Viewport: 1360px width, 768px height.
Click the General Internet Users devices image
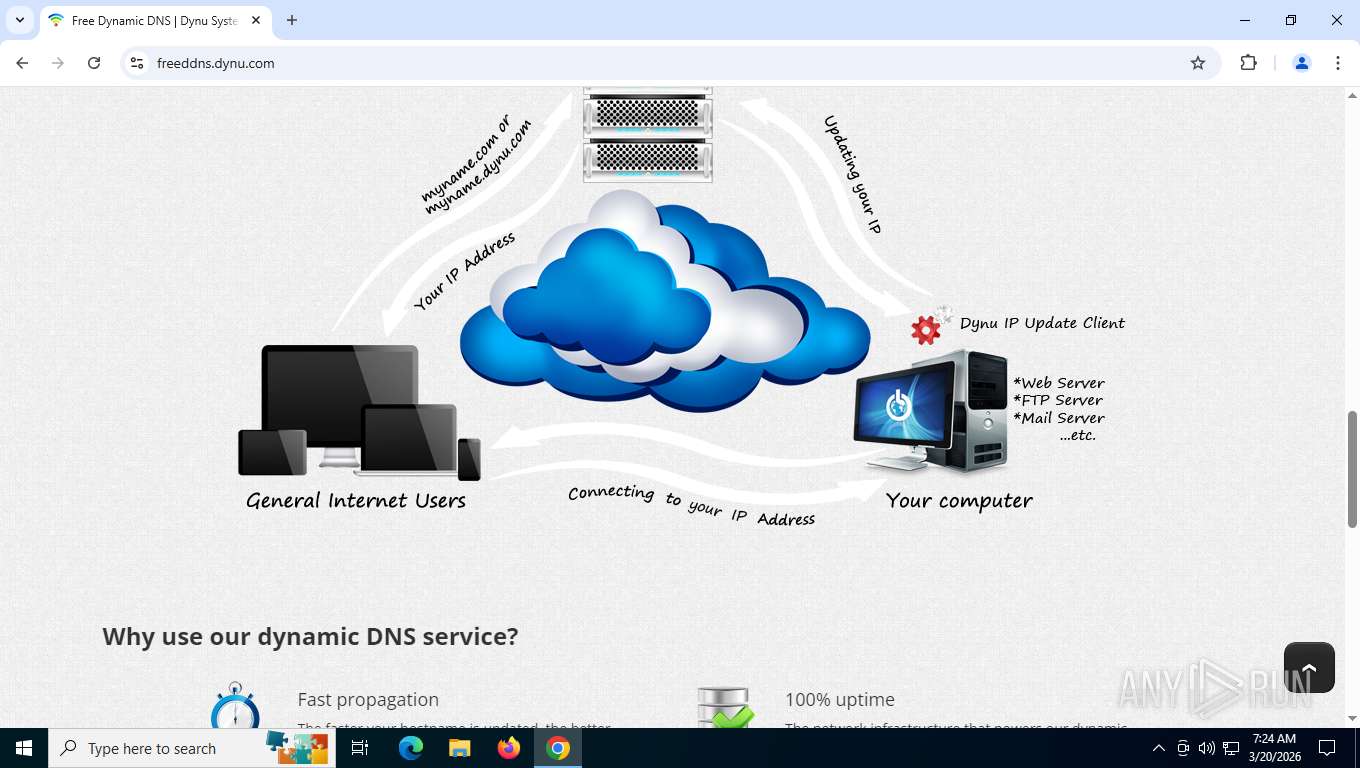click(x=360, y=412)
